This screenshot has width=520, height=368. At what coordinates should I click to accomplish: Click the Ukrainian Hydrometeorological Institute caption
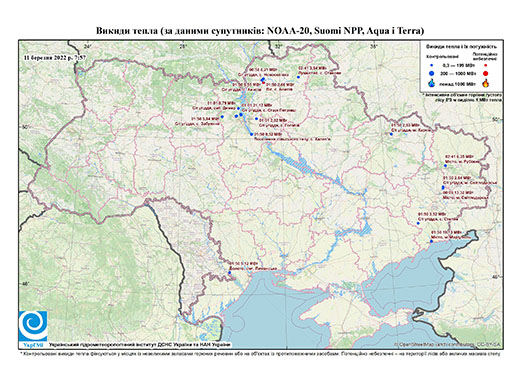tap(139, 345)
